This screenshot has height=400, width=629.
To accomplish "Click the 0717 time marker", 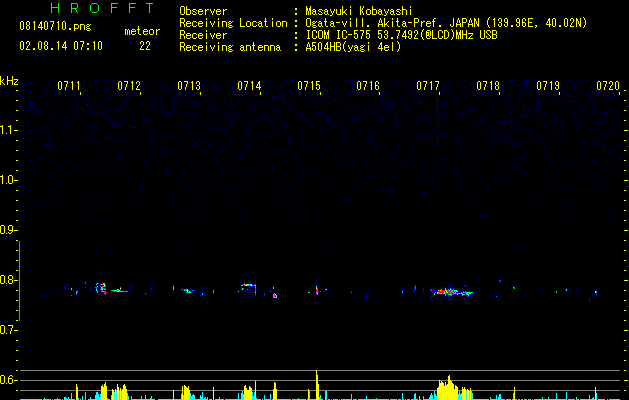I will click(x=428, y=85).
